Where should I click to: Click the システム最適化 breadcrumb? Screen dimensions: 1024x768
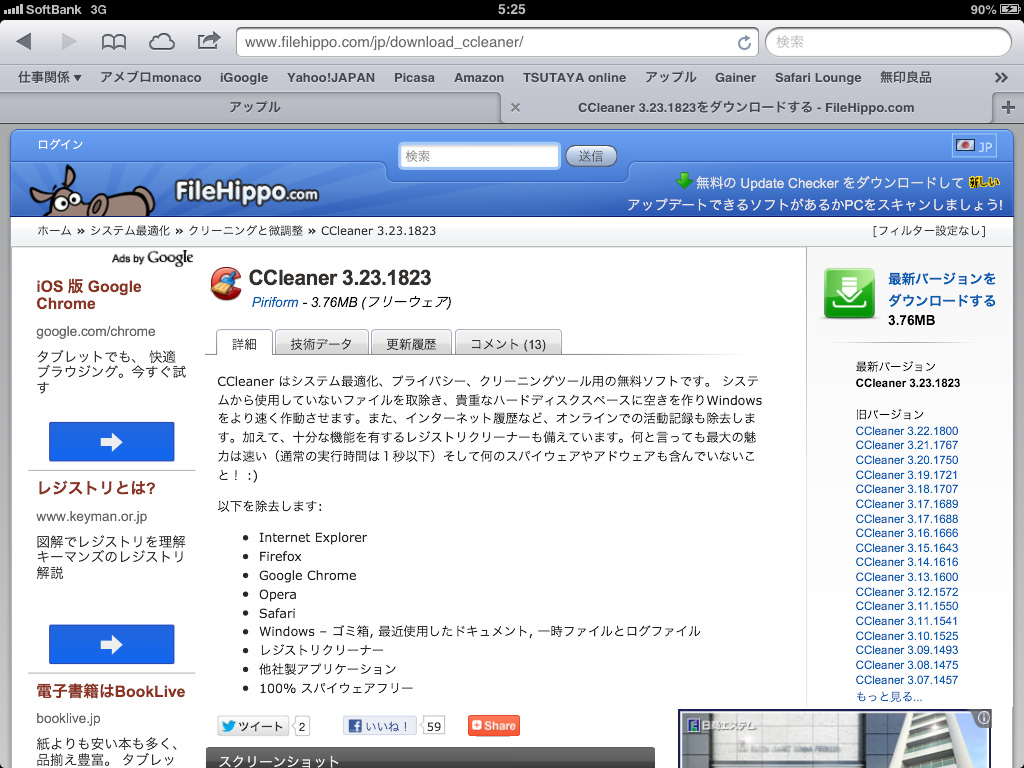130,231
